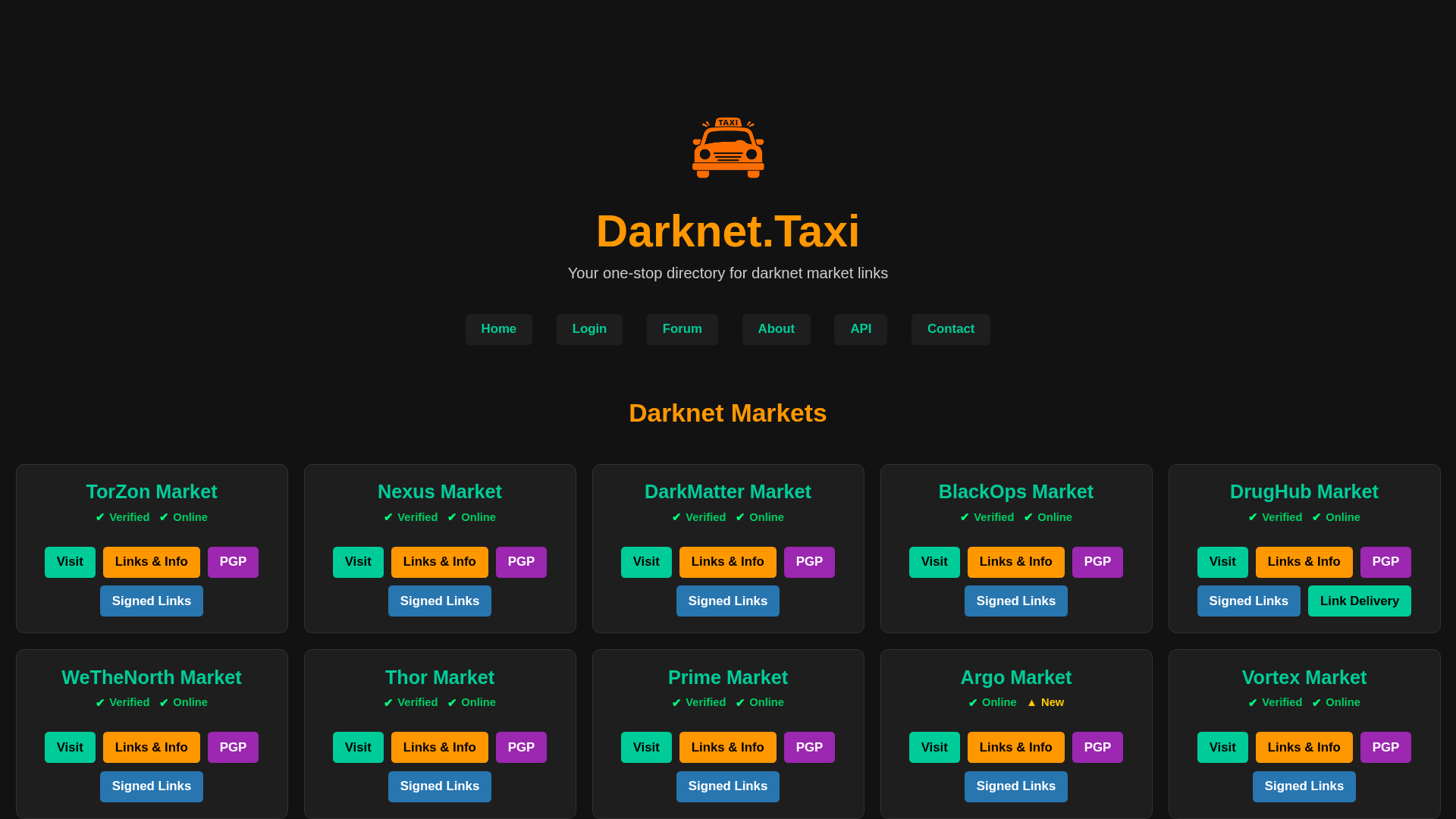Open the Forum nav item

(x=682, y=329)
